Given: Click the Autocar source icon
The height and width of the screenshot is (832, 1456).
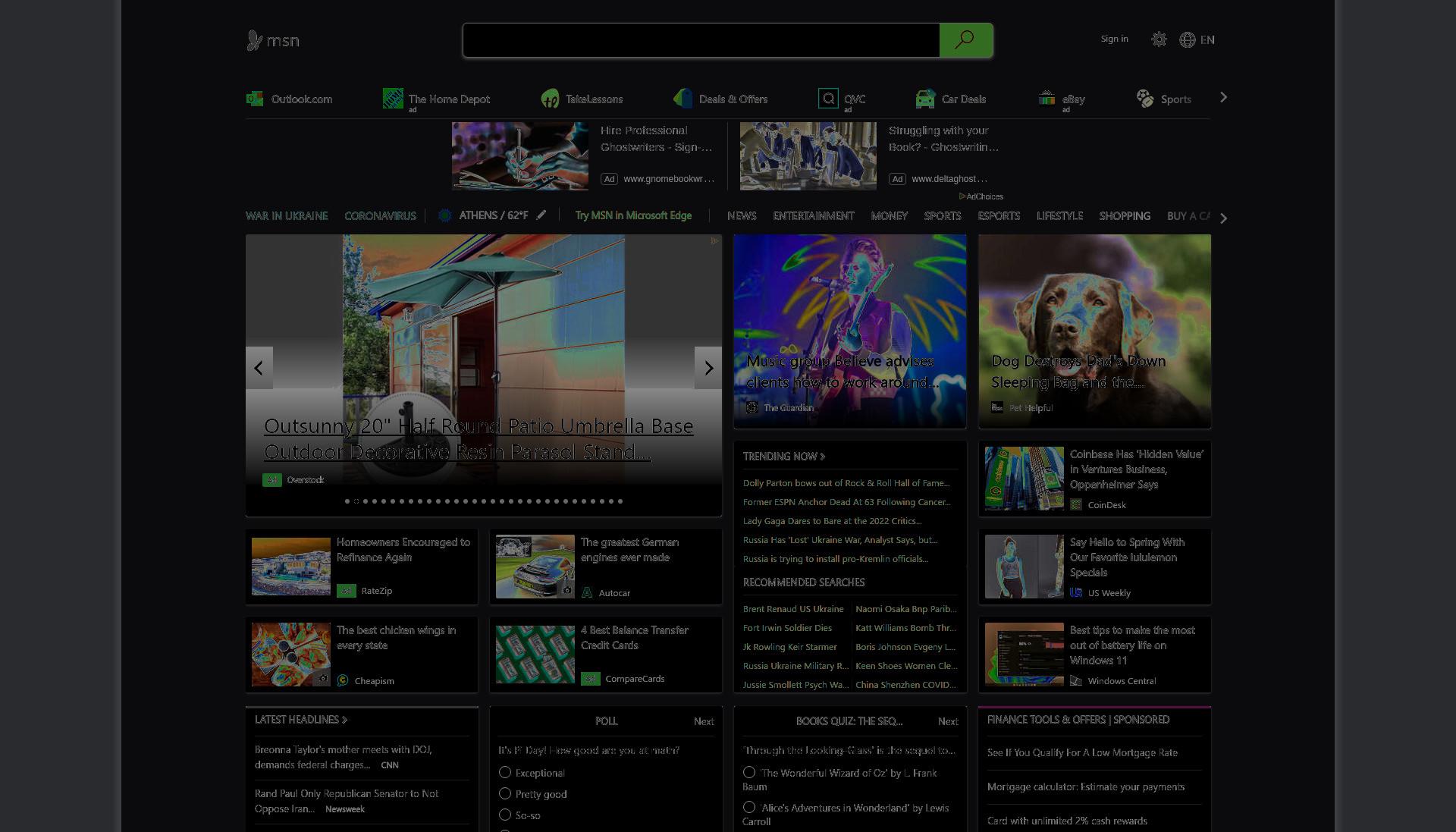Looking at the screenshot, I should 587,592.
